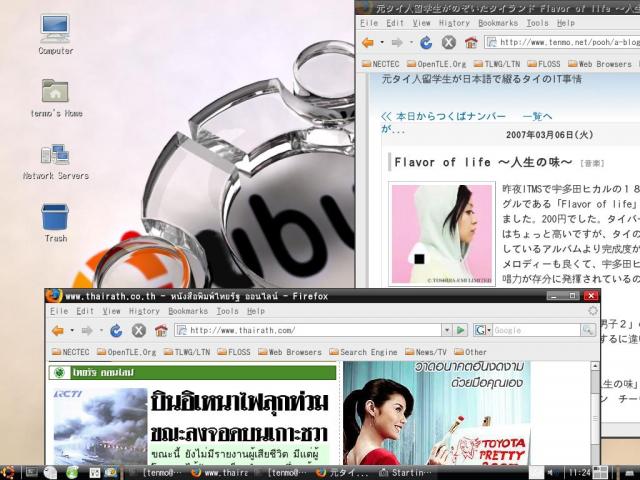Open the forward-history dropdown arrow in the thairath window
This screenshot has height=480, width=640.
[x=101, y=331]
